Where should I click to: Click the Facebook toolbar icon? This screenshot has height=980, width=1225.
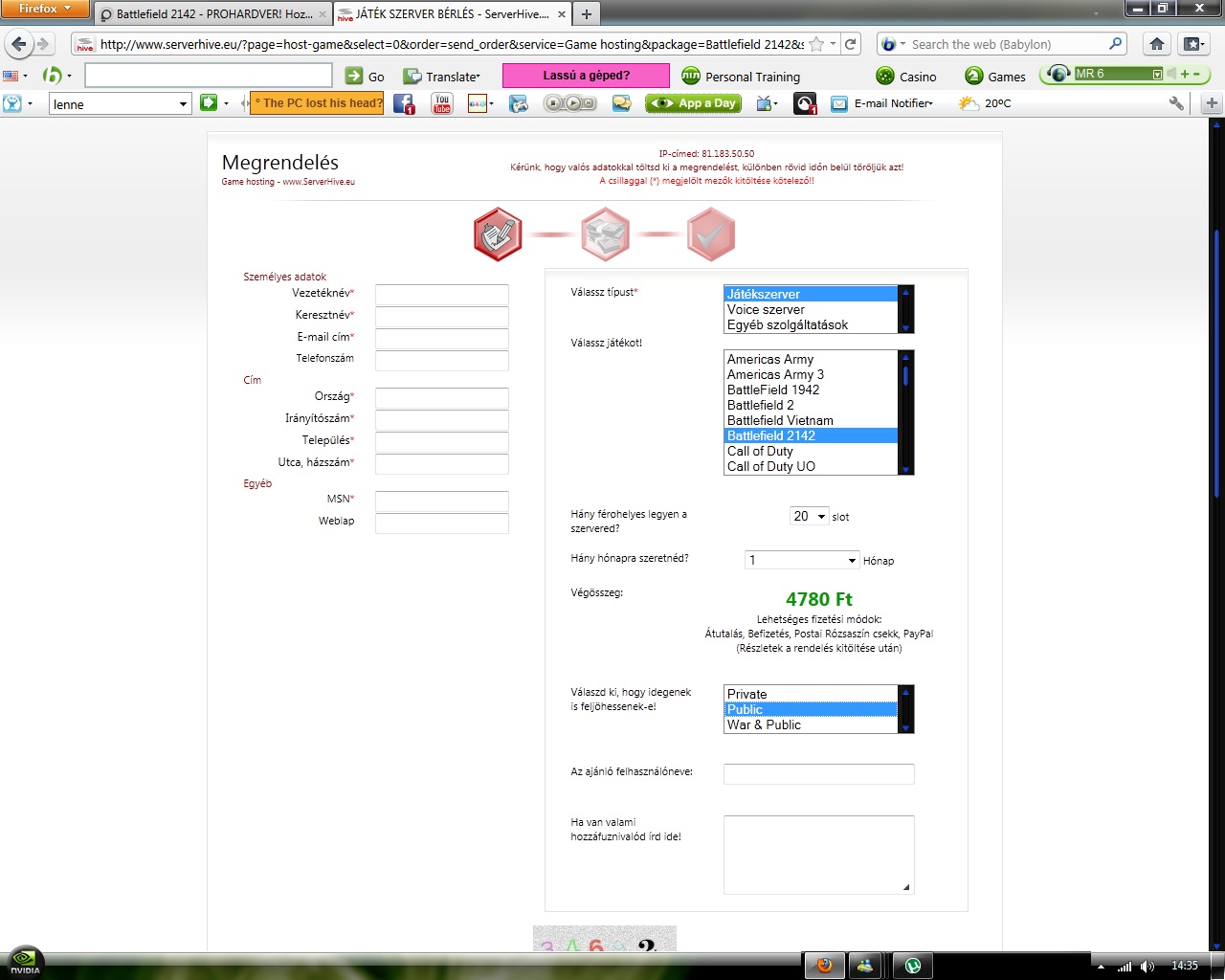pyautogui.click(x=404, y=103)
